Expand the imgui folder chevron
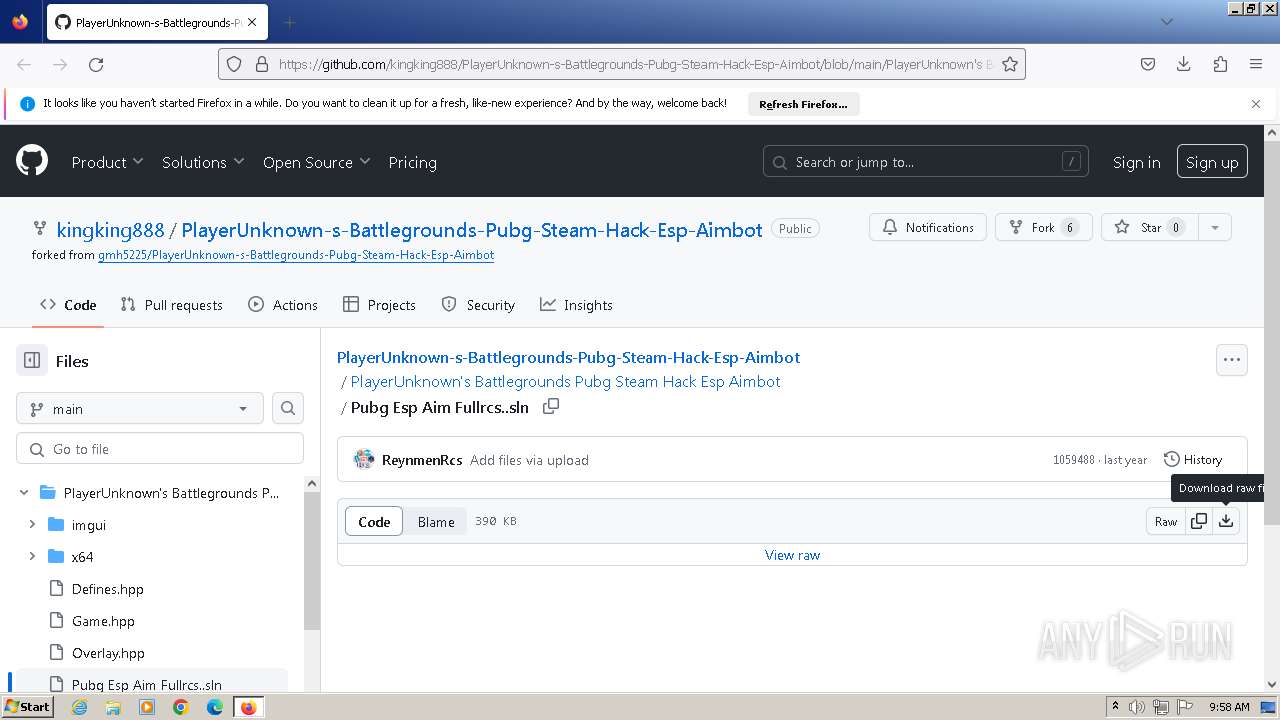The image size is (1280, 720). click(32, 525)
